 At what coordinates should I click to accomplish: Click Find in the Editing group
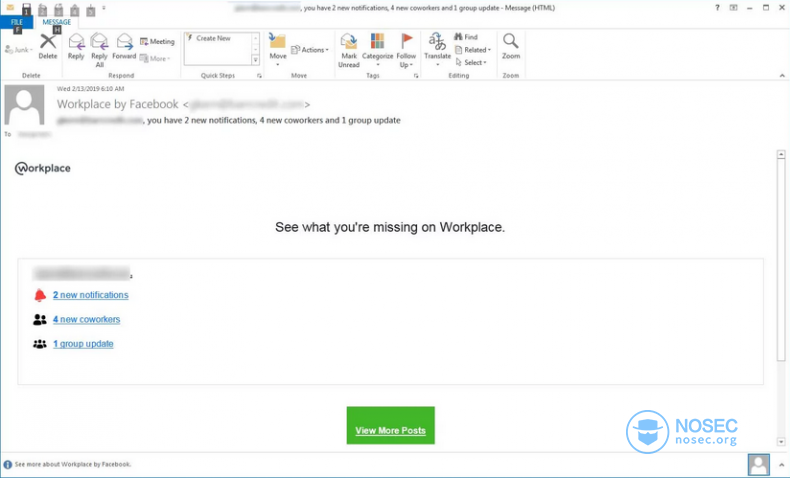(x=466, y=37)
